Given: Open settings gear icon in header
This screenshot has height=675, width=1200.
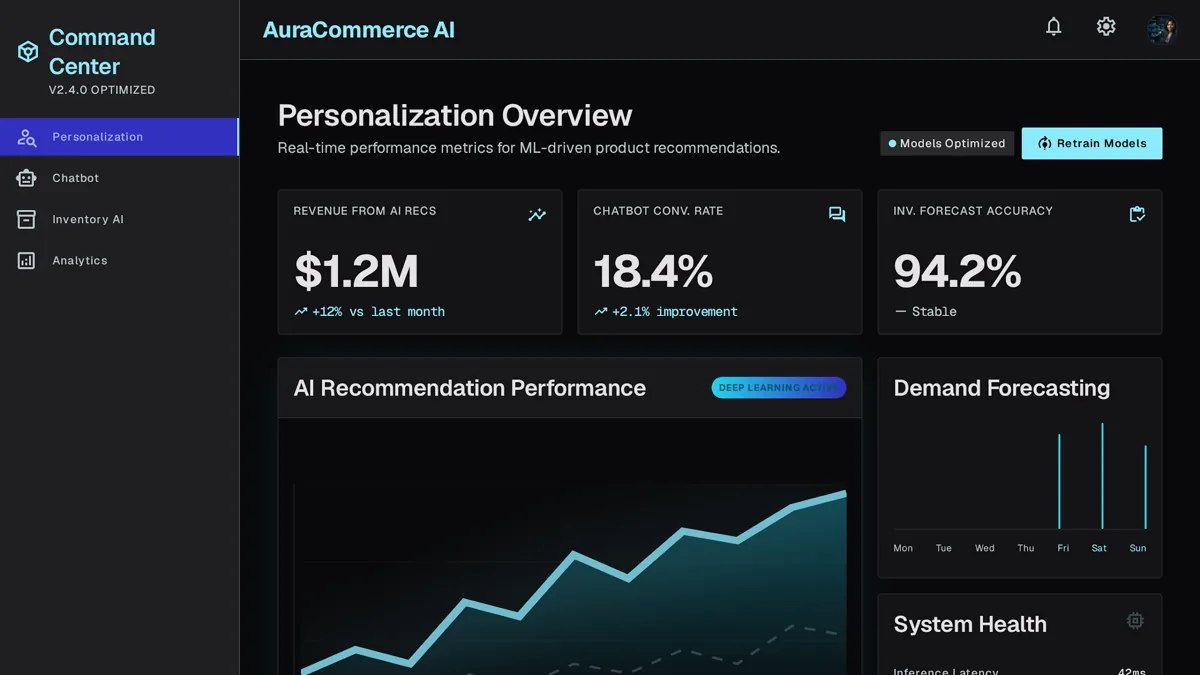Looking at the screenshot, I should coord(1105,27).
